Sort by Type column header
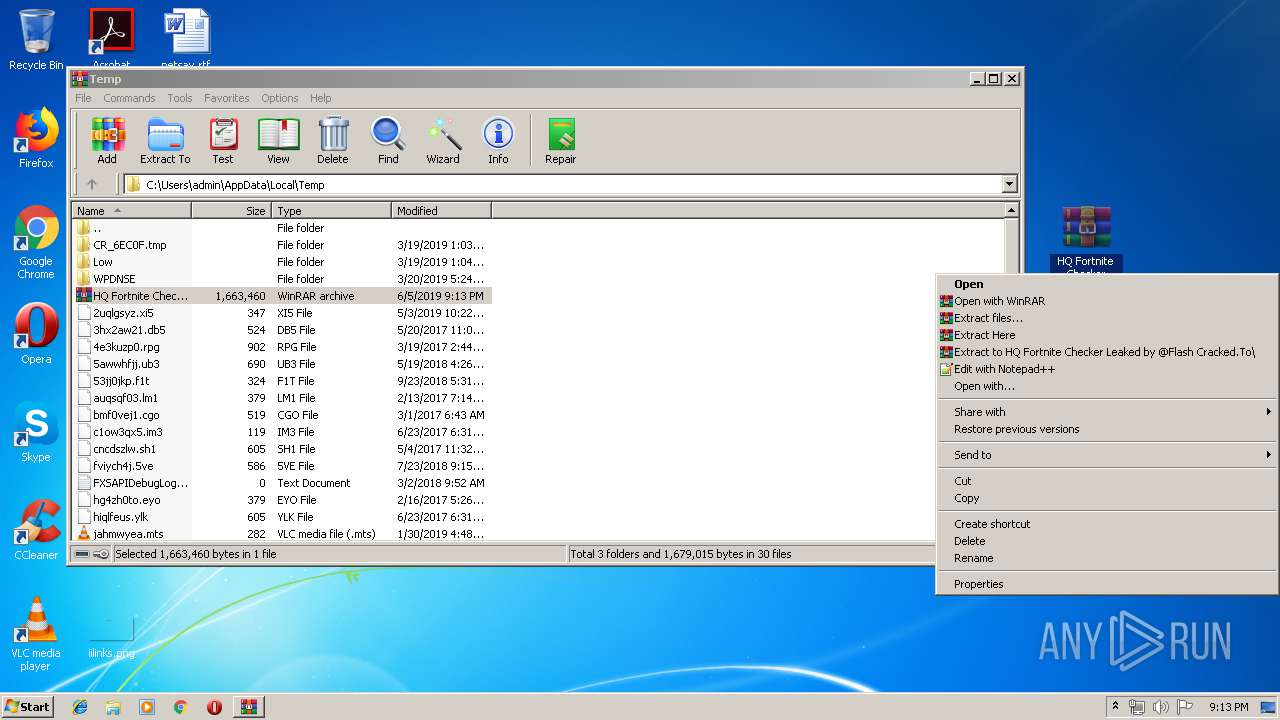The height and width of the screenshot is (720, 1280). (x=331, y=211)
